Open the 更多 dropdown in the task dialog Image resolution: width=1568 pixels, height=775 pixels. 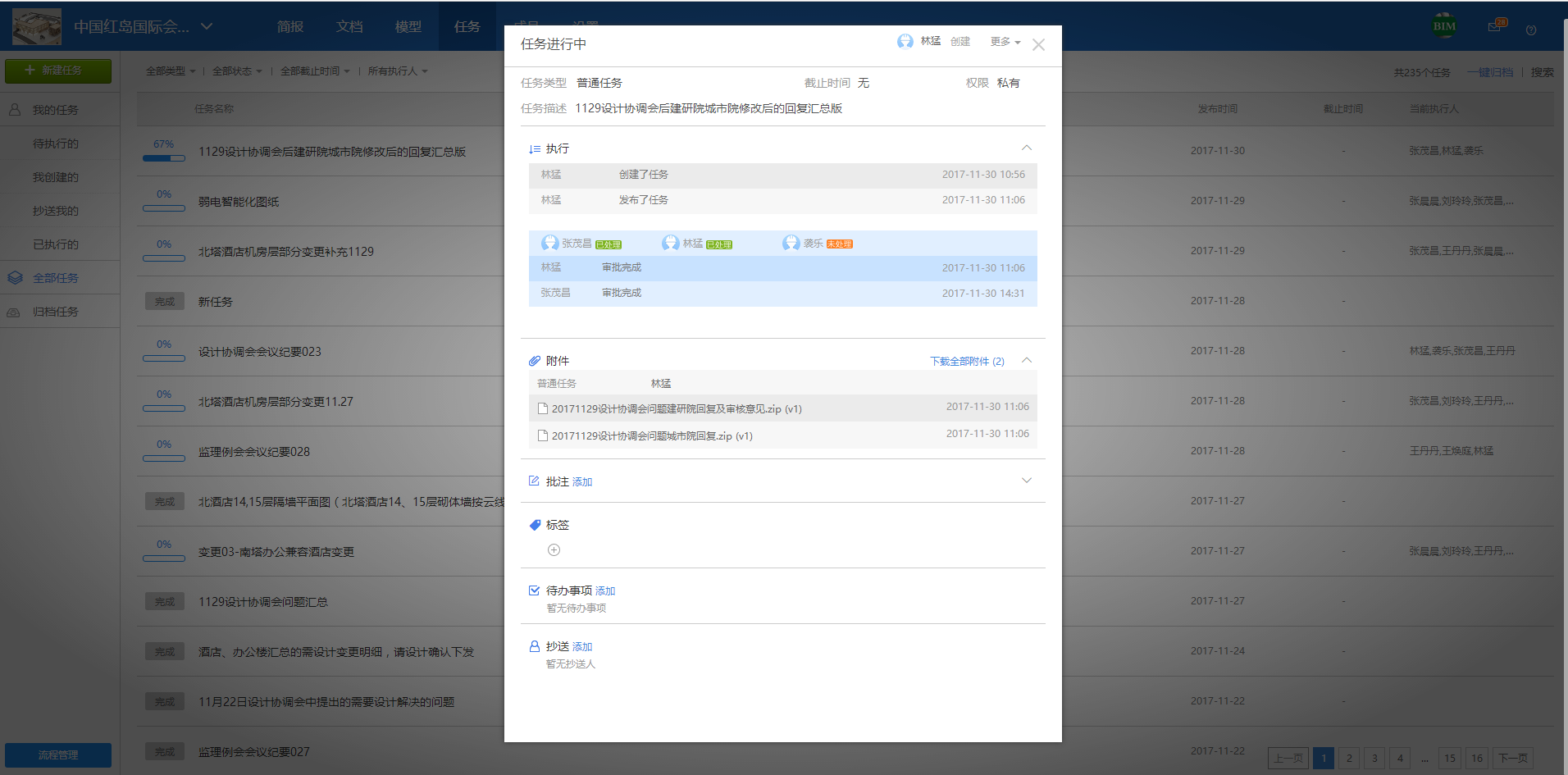coord(1005,41)
